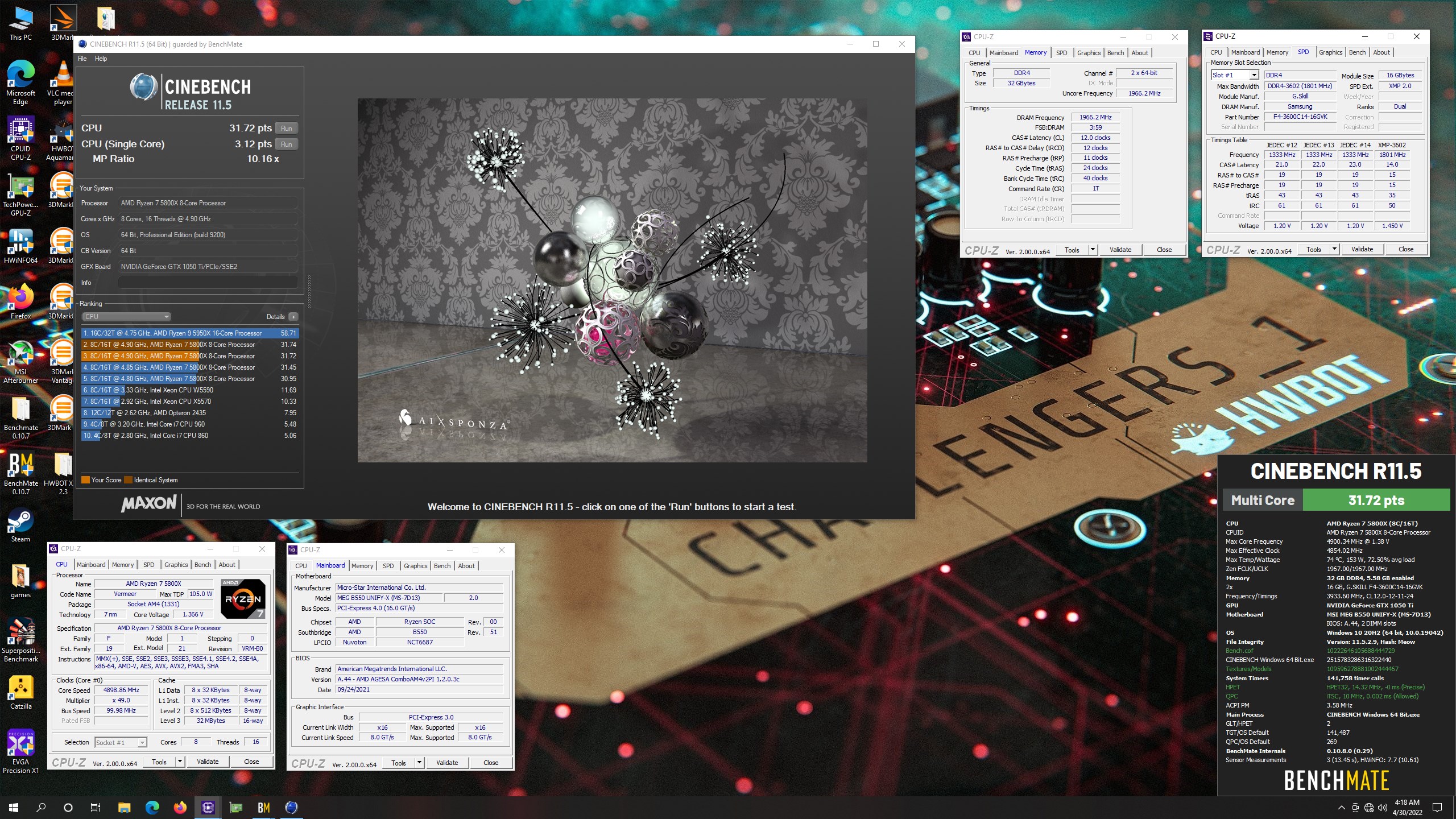Show hidden system tray icons
Screen dimensions: 1456x819
(x=1341, y=808)
